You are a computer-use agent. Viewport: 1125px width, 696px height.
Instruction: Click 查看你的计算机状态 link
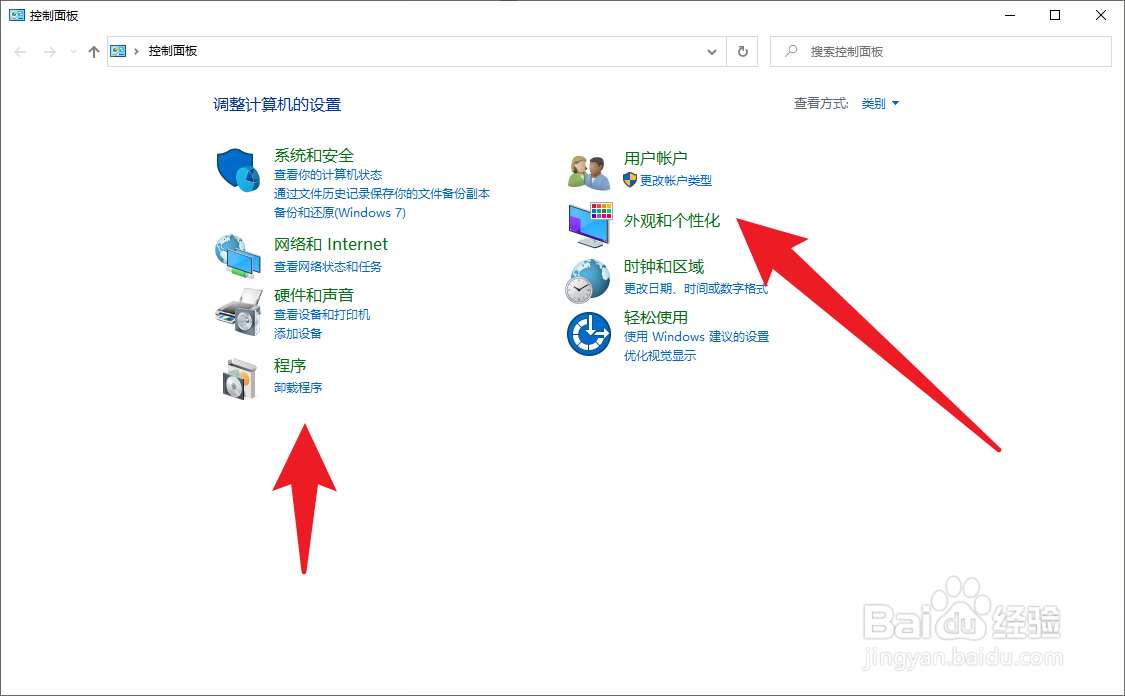[328, 174]
